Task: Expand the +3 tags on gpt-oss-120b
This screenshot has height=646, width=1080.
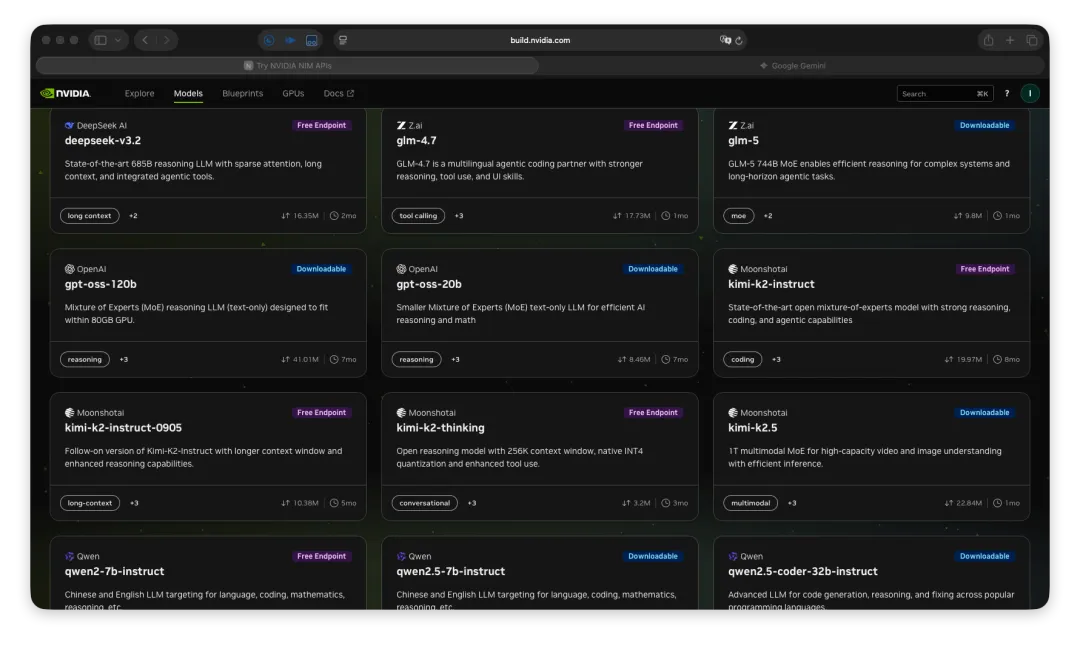Action: (123, 360)
